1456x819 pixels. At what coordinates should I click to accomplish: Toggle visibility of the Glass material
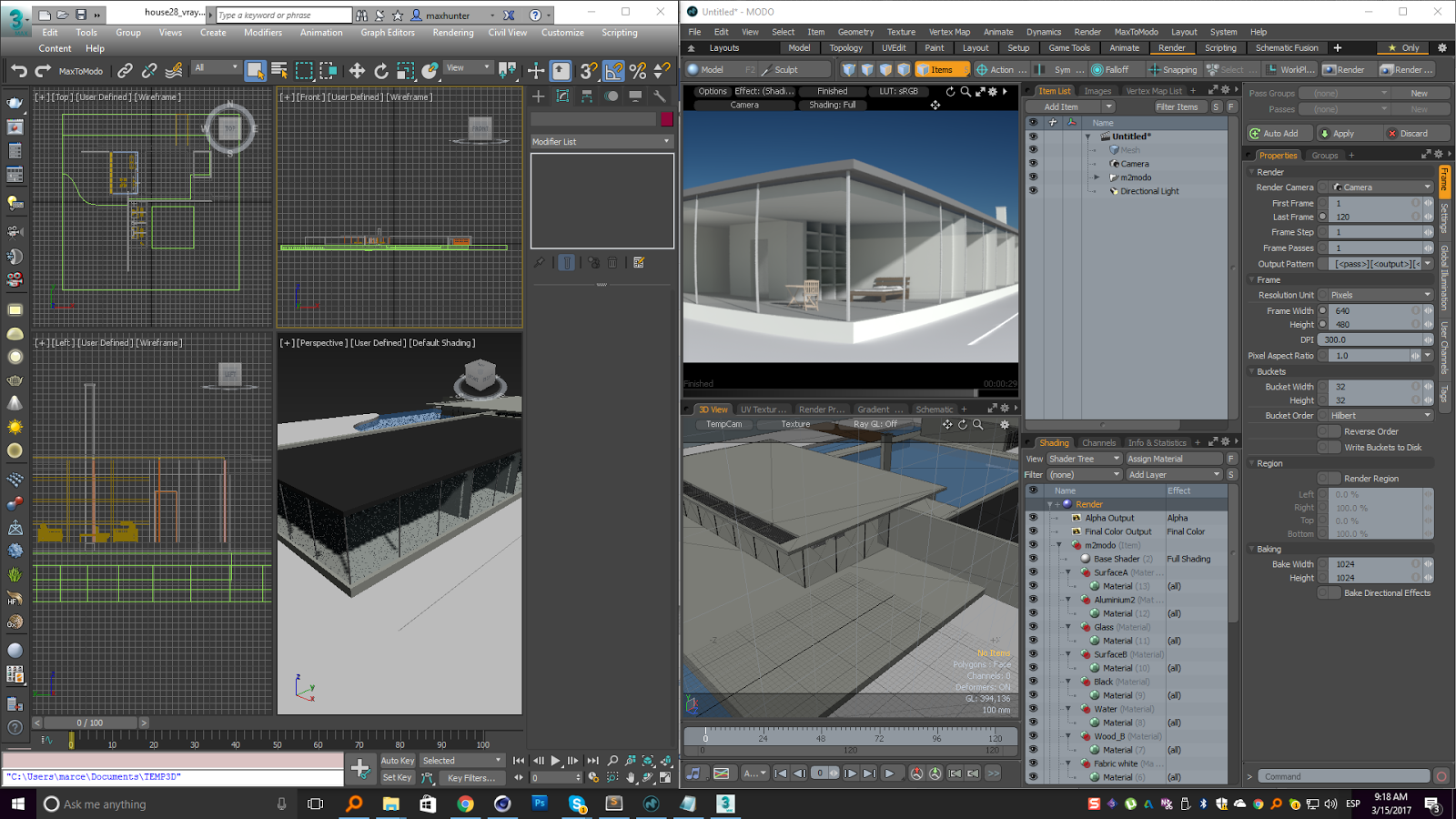click(1033, 627)
